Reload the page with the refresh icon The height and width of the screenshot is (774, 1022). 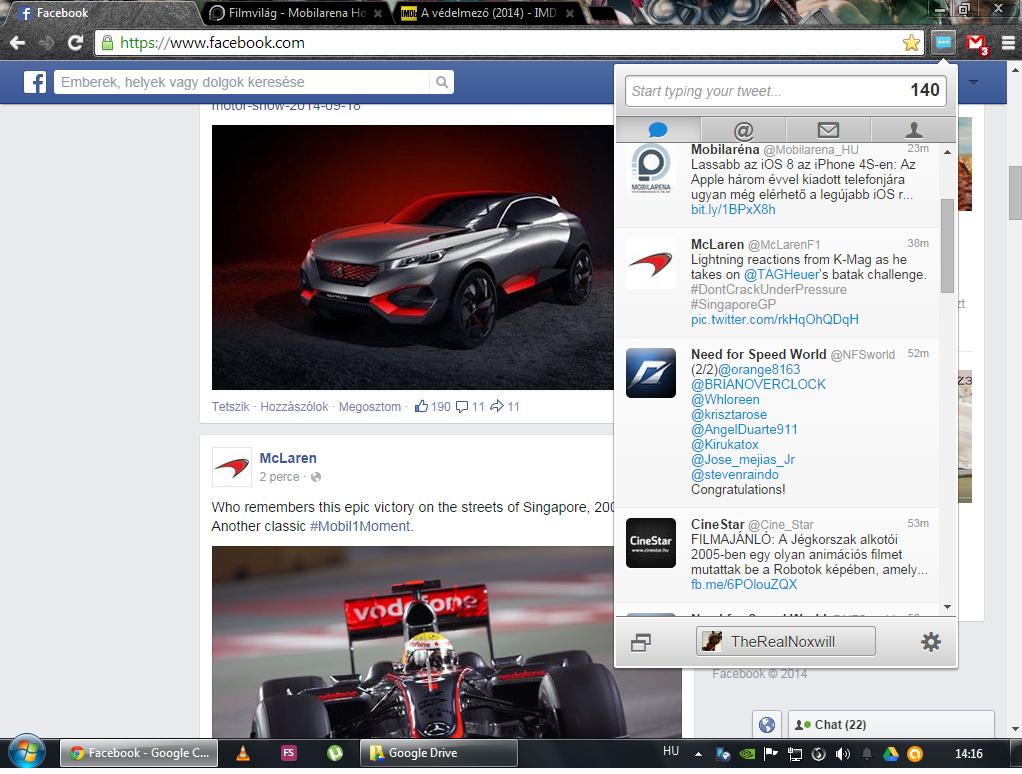[76, 43]
